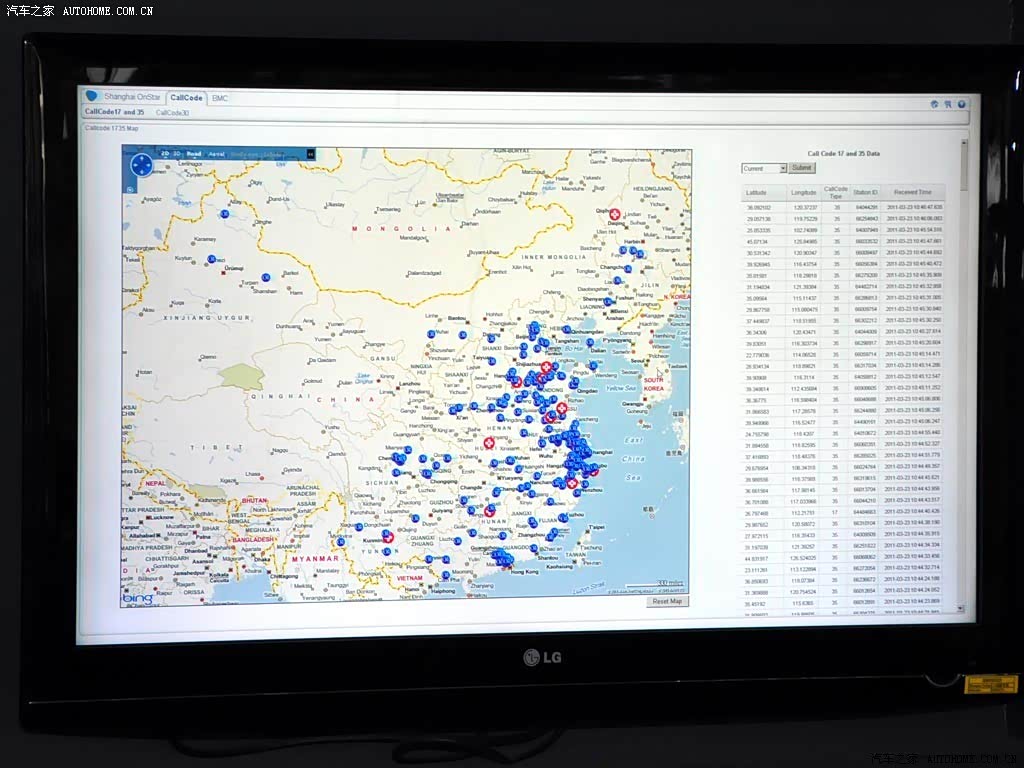Select the Aerial map style
Viewport: 1024px width, 768px height.
click(x=216, y=155)
